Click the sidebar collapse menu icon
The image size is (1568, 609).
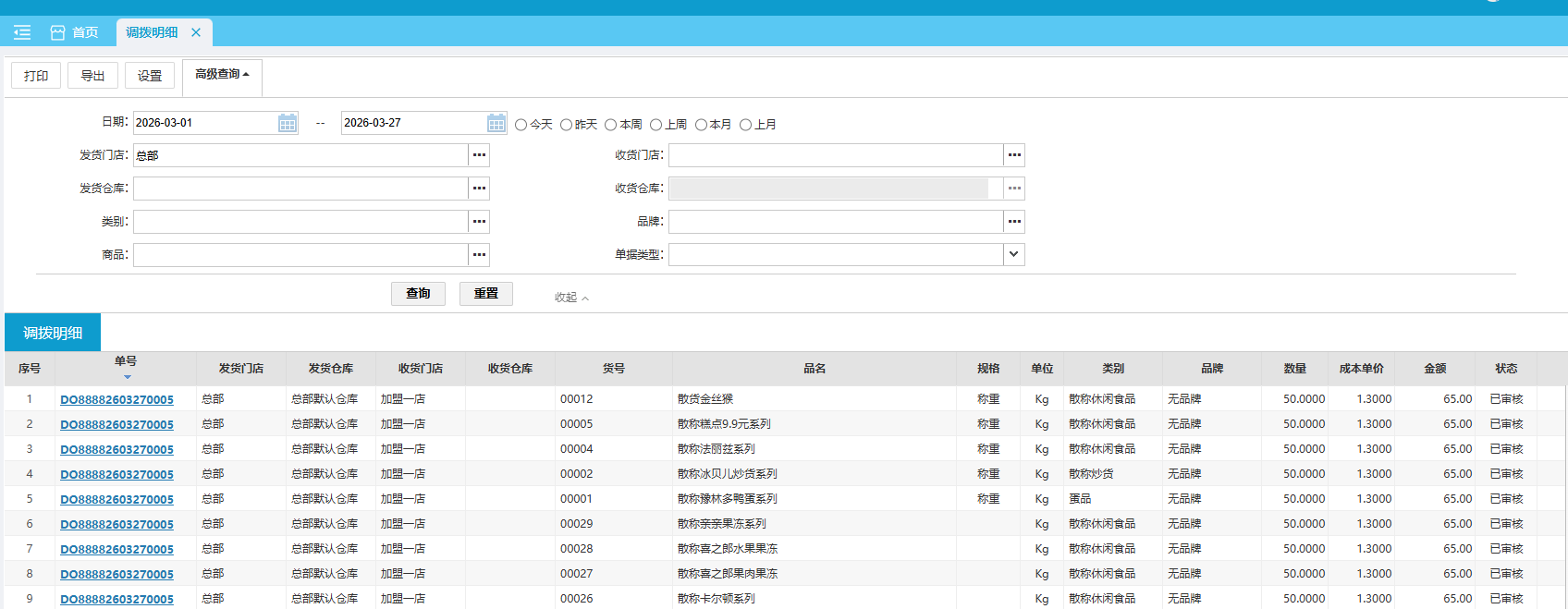tap(22, 32)
